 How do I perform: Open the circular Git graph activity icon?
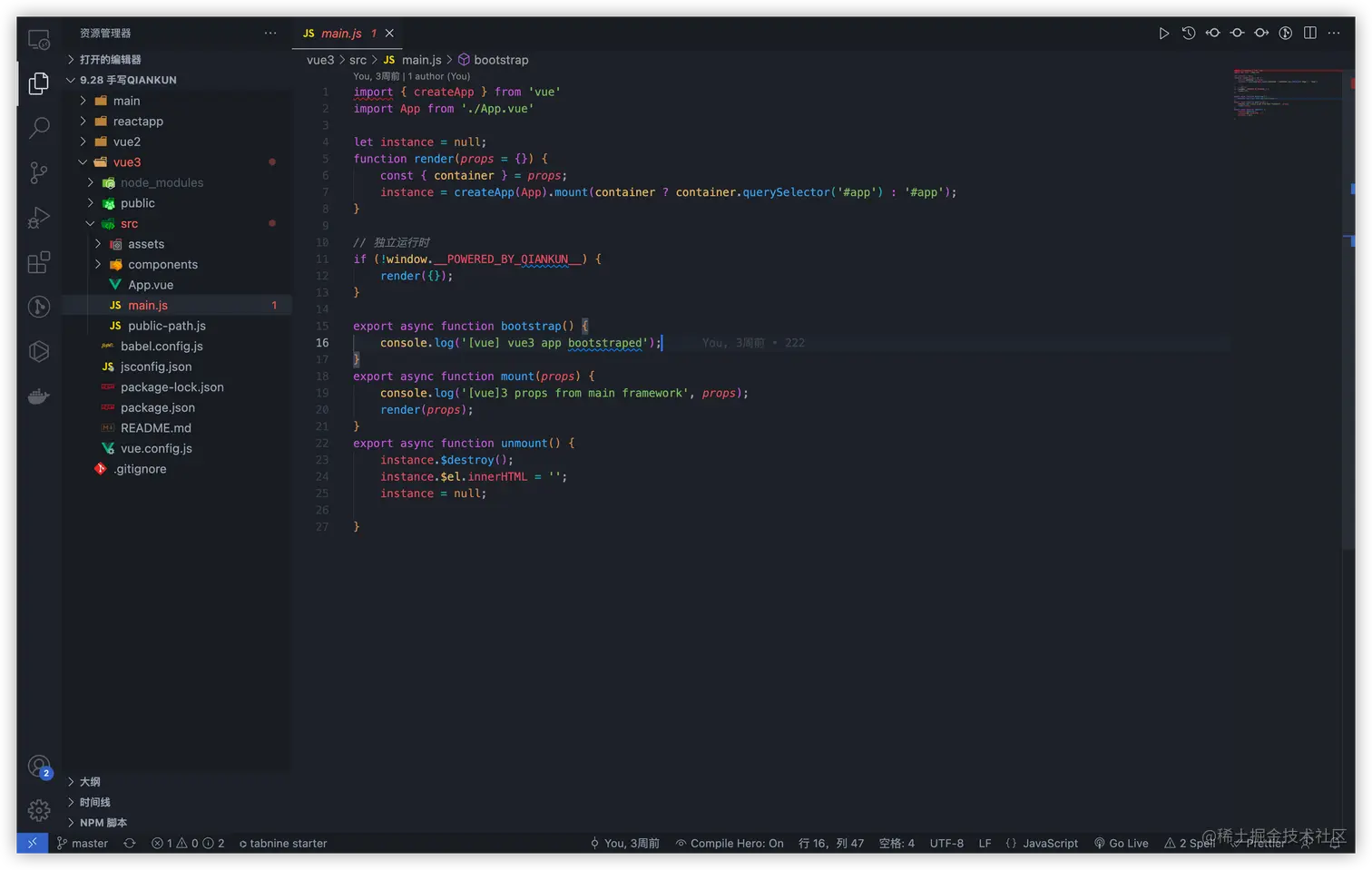click(39, 307)
